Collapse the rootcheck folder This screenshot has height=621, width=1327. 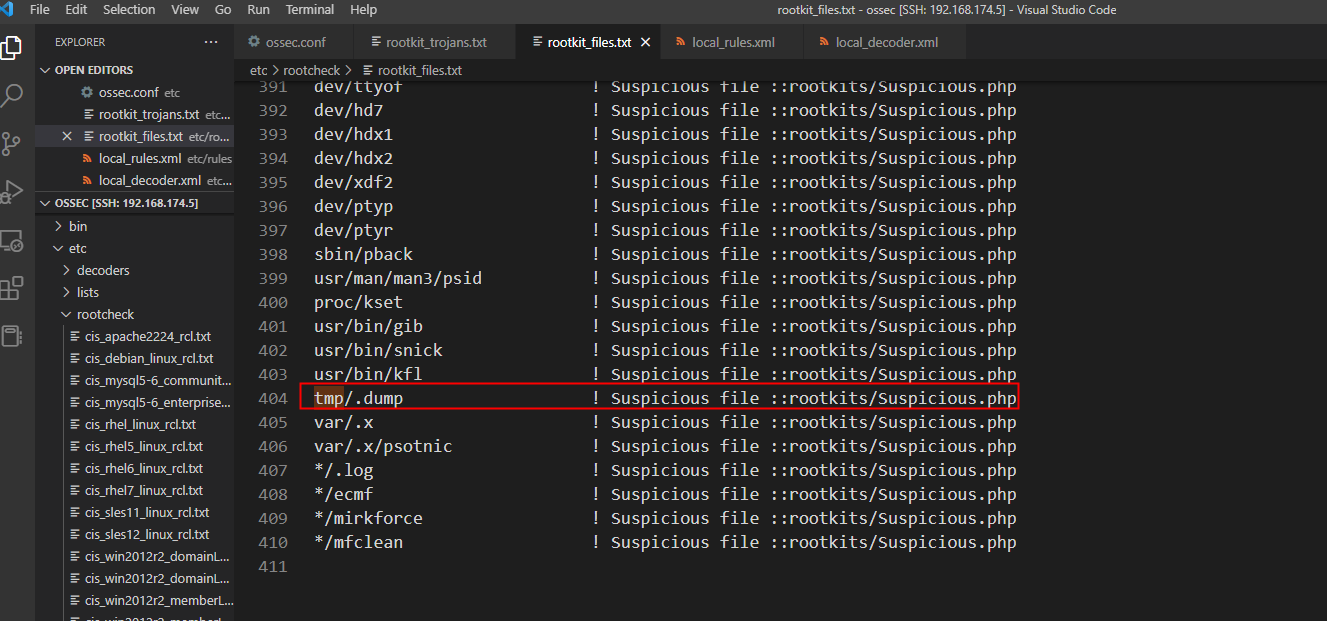(x=67, y=314)
